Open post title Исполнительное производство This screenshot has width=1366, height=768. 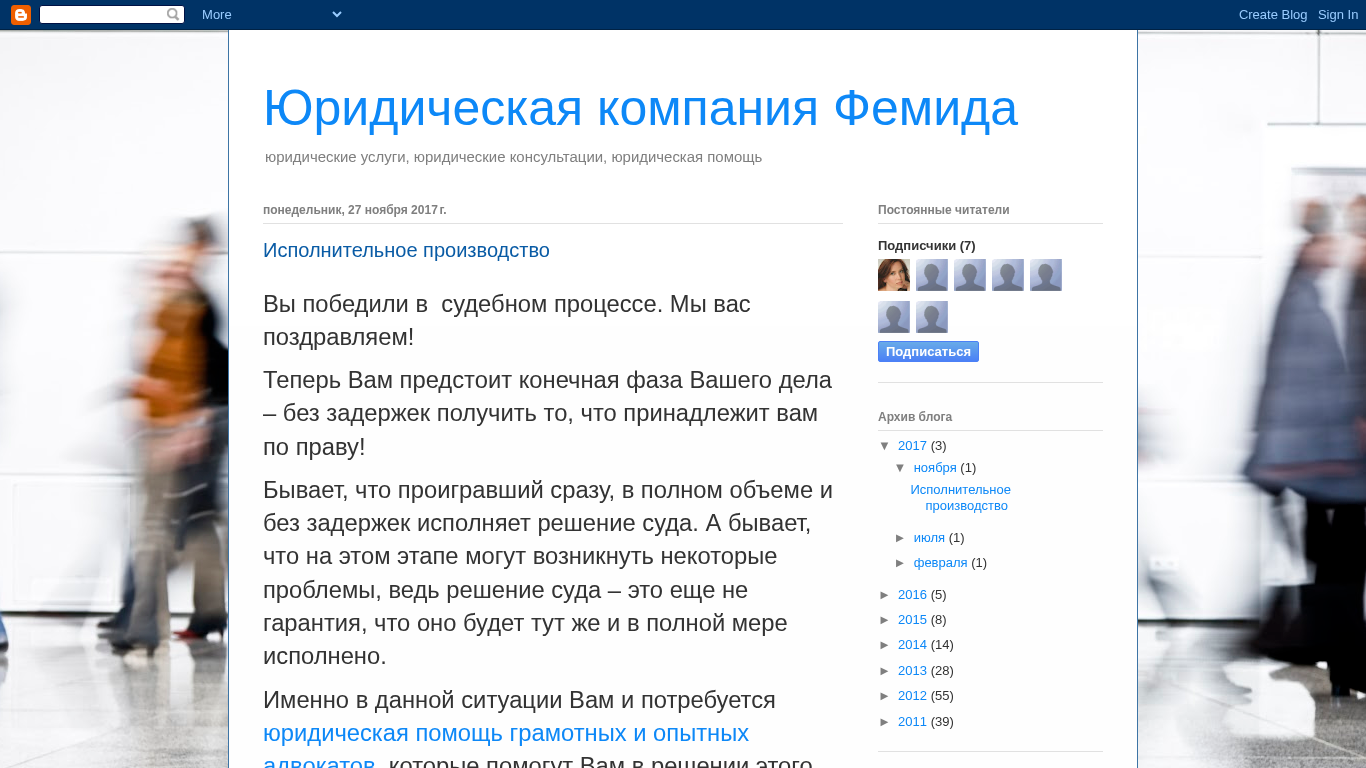406,250
